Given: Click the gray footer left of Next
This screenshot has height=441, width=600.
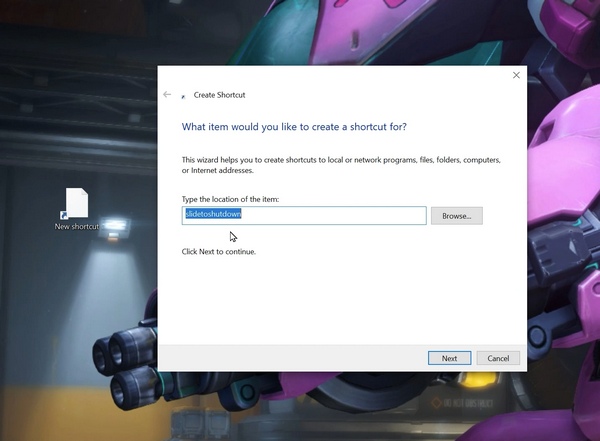Looking at the screenshot, I should 290,358.
